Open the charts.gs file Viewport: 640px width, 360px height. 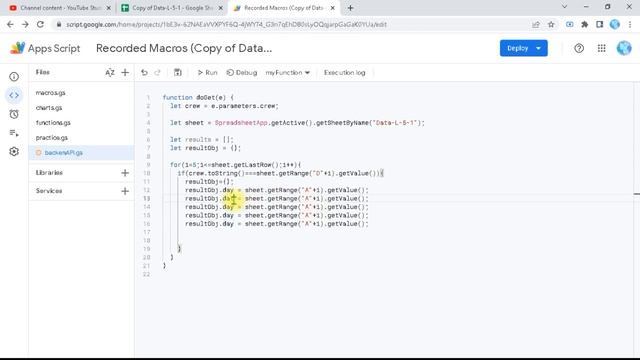pos(49,108)
